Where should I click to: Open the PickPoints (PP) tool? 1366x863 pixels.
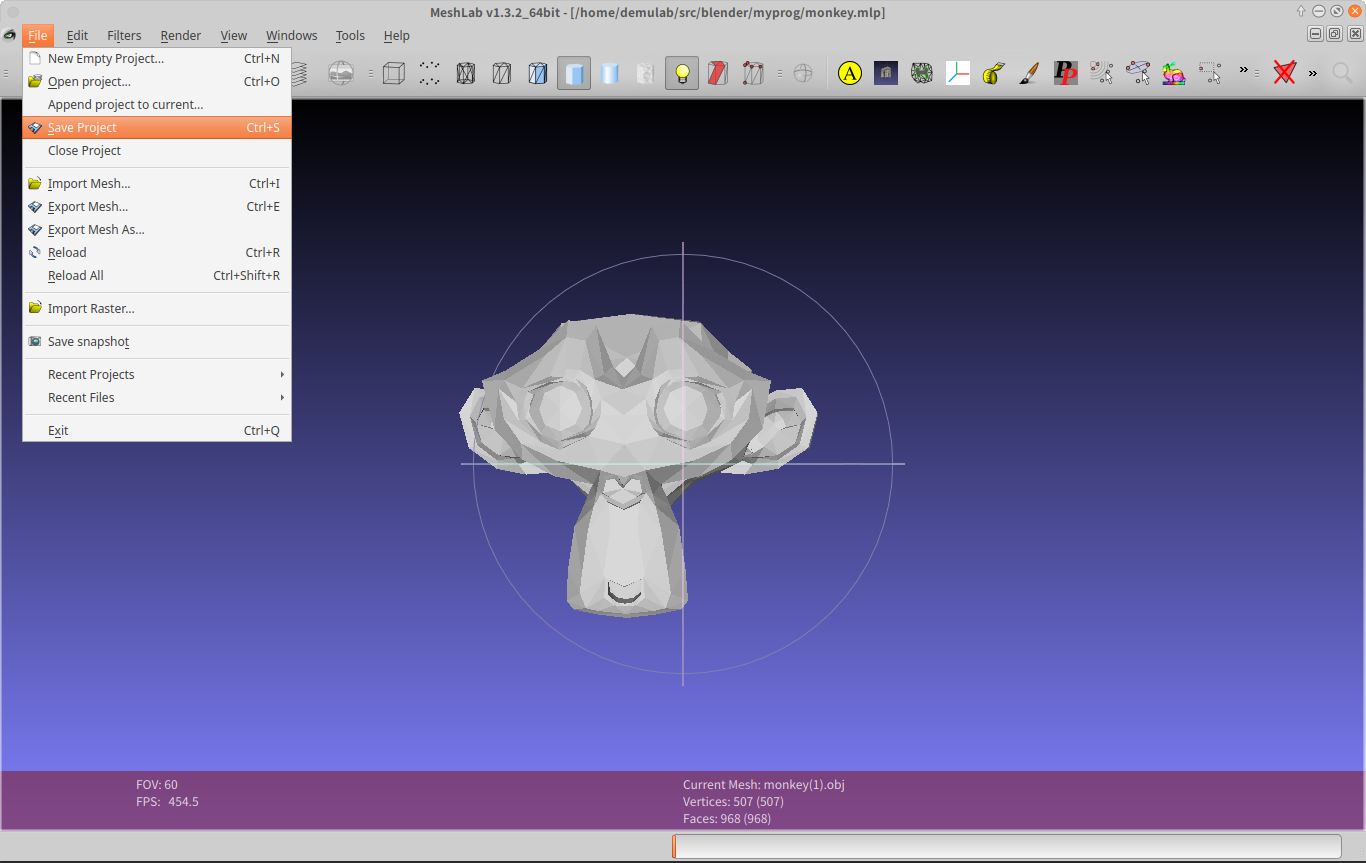coord(1066,73)
